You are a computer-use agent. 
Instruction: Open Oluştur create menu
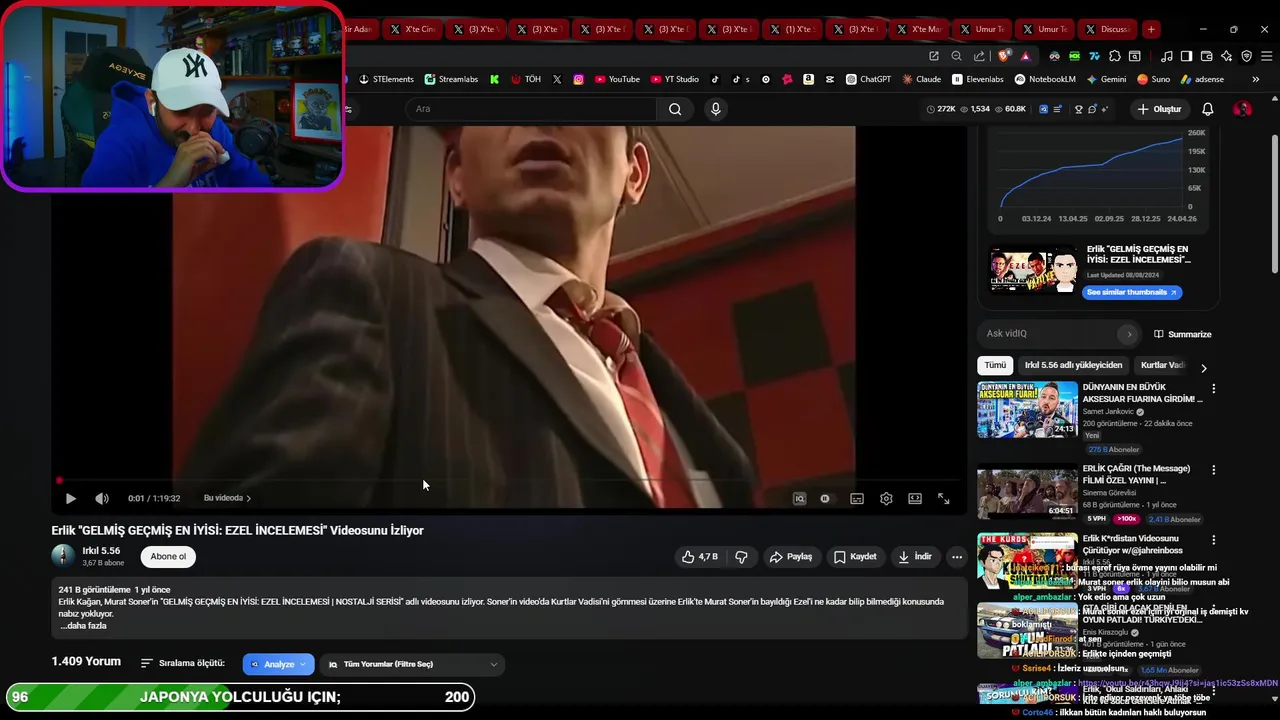click(x=1159, y=109)
